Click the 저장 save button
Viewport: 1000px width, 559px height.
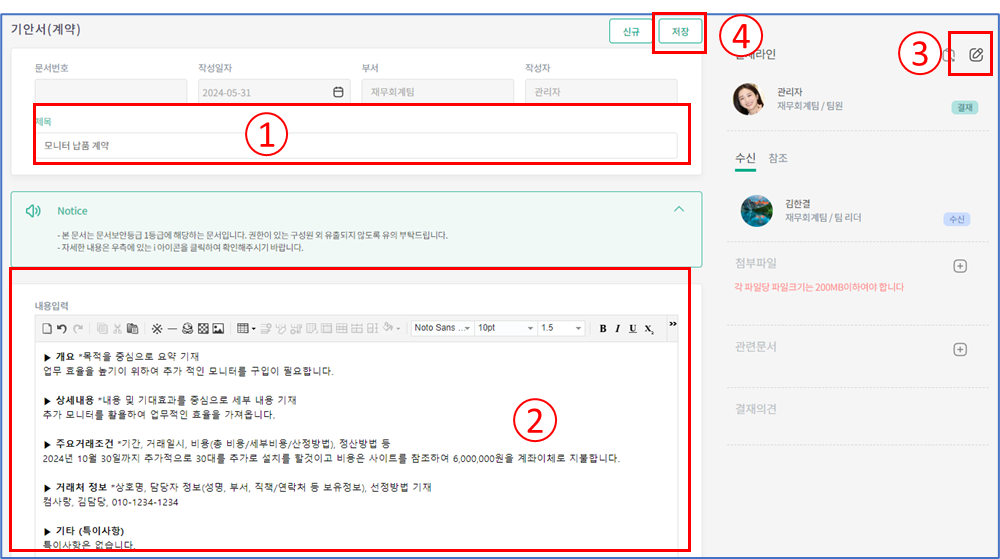pos(680,32)
